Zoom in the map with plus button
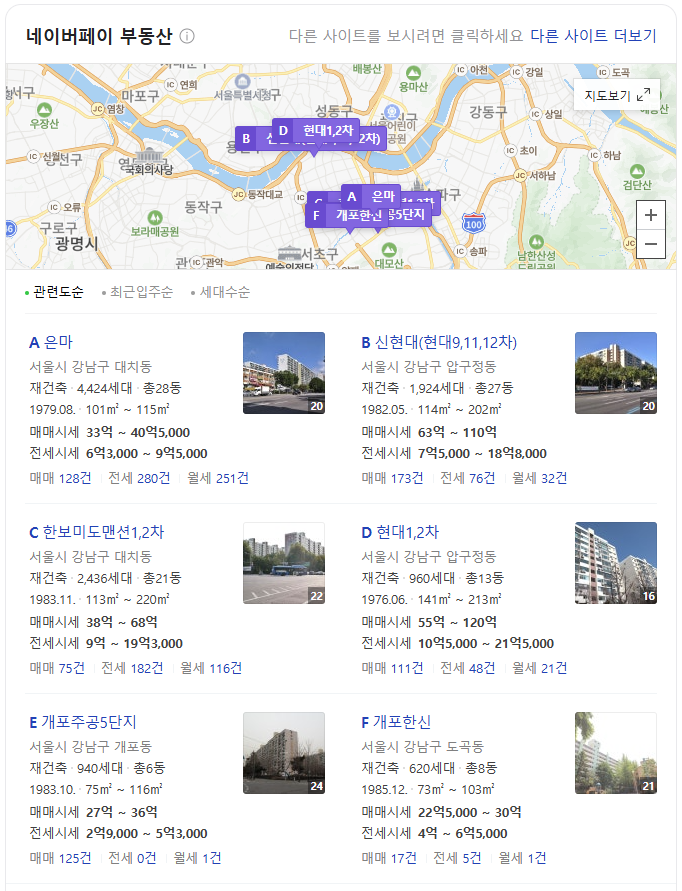This screenshot has width=682, height=891. 651,215
